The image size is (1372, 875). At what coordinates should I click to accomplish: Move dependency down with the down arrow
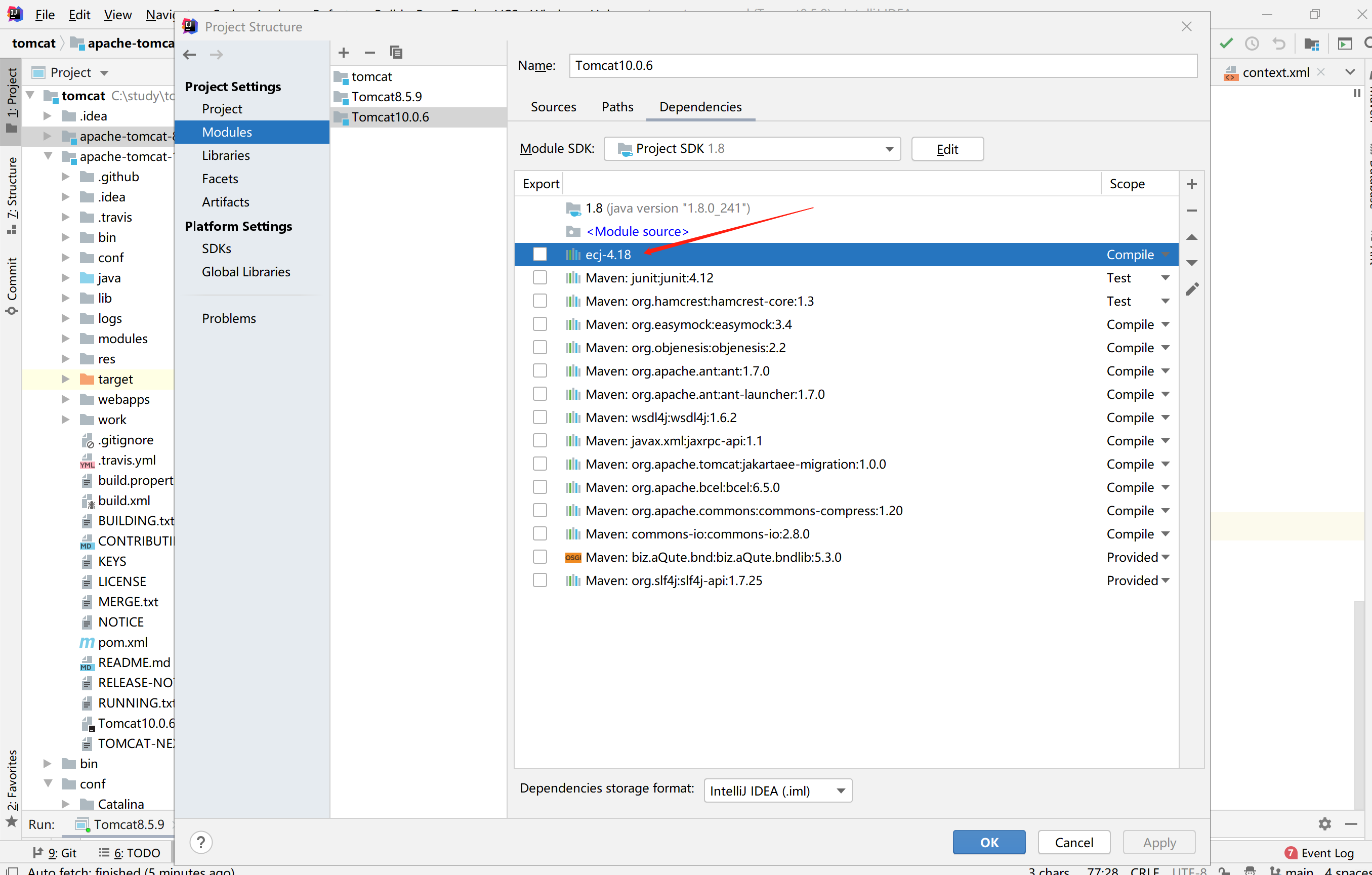point(1191,263)
